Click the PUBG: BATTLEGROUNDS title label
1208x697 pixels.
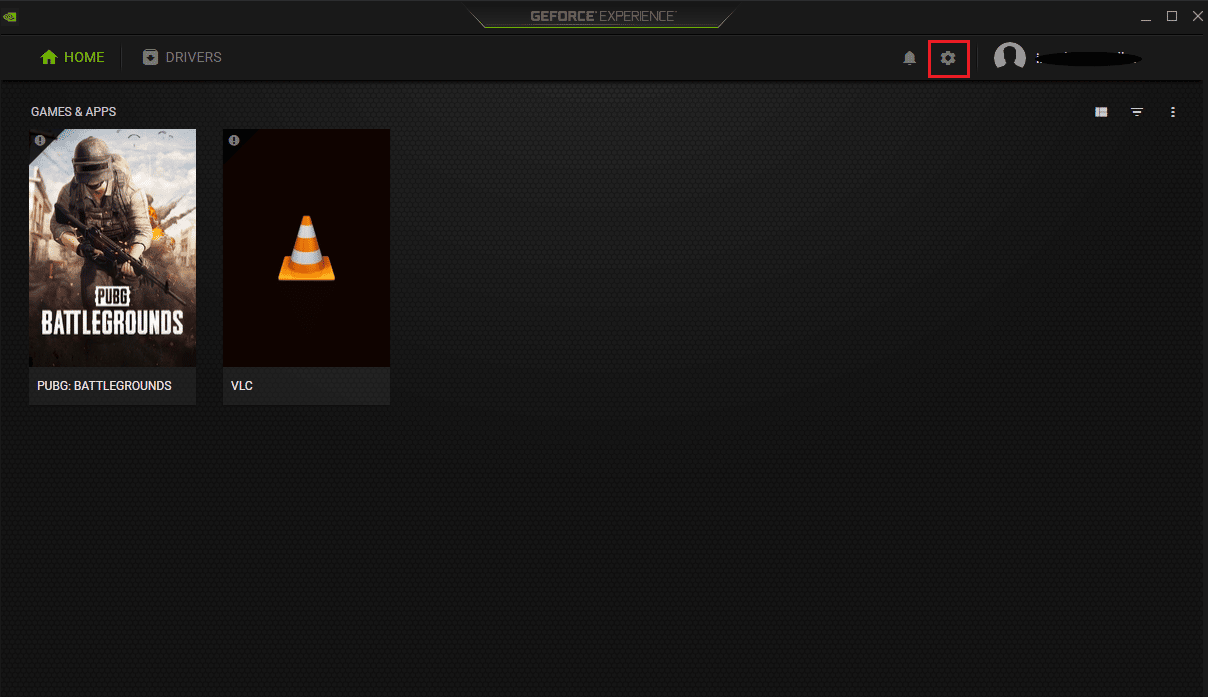point(104,386)
